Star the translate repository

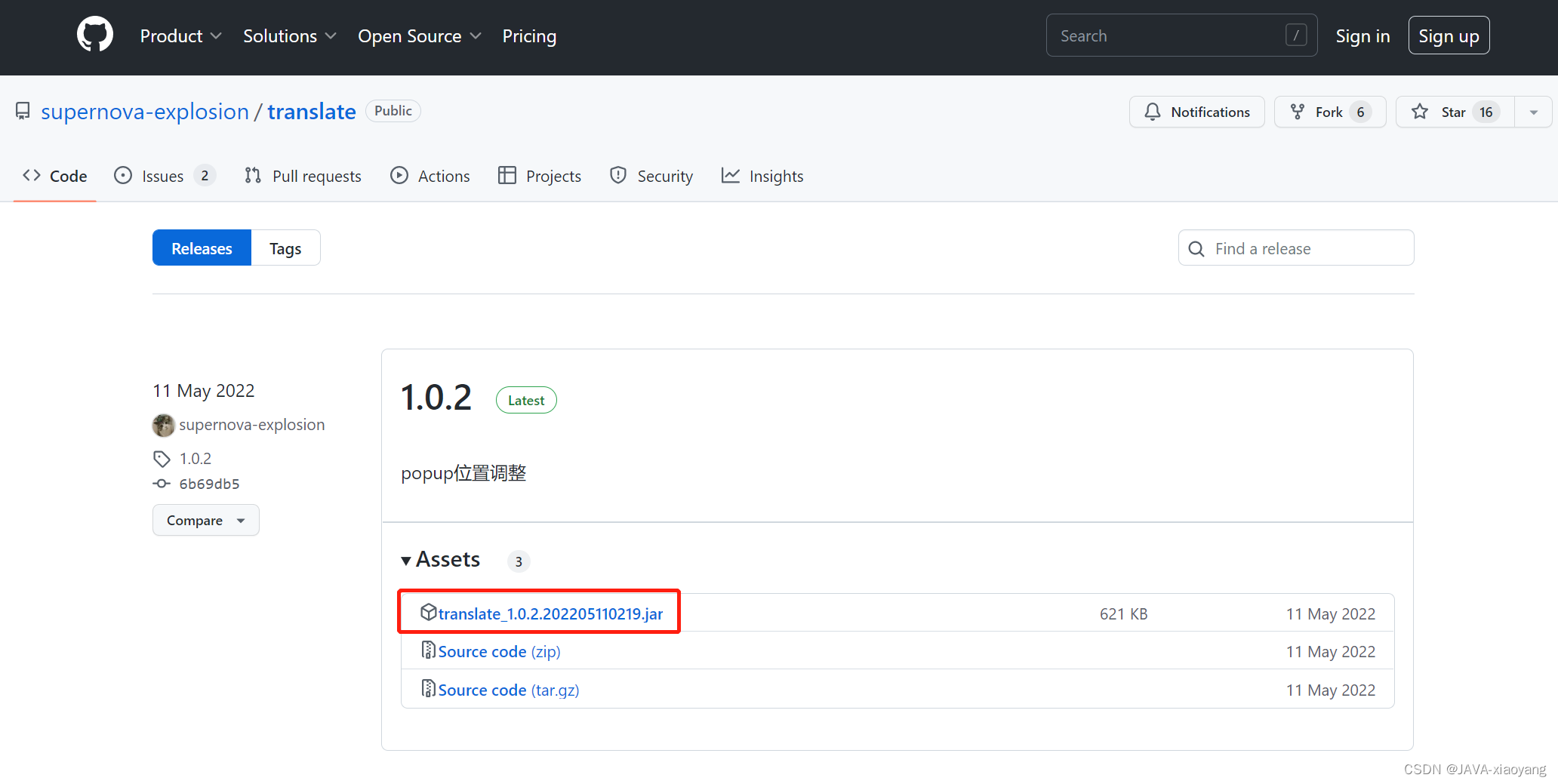(x=1455, y=112)
